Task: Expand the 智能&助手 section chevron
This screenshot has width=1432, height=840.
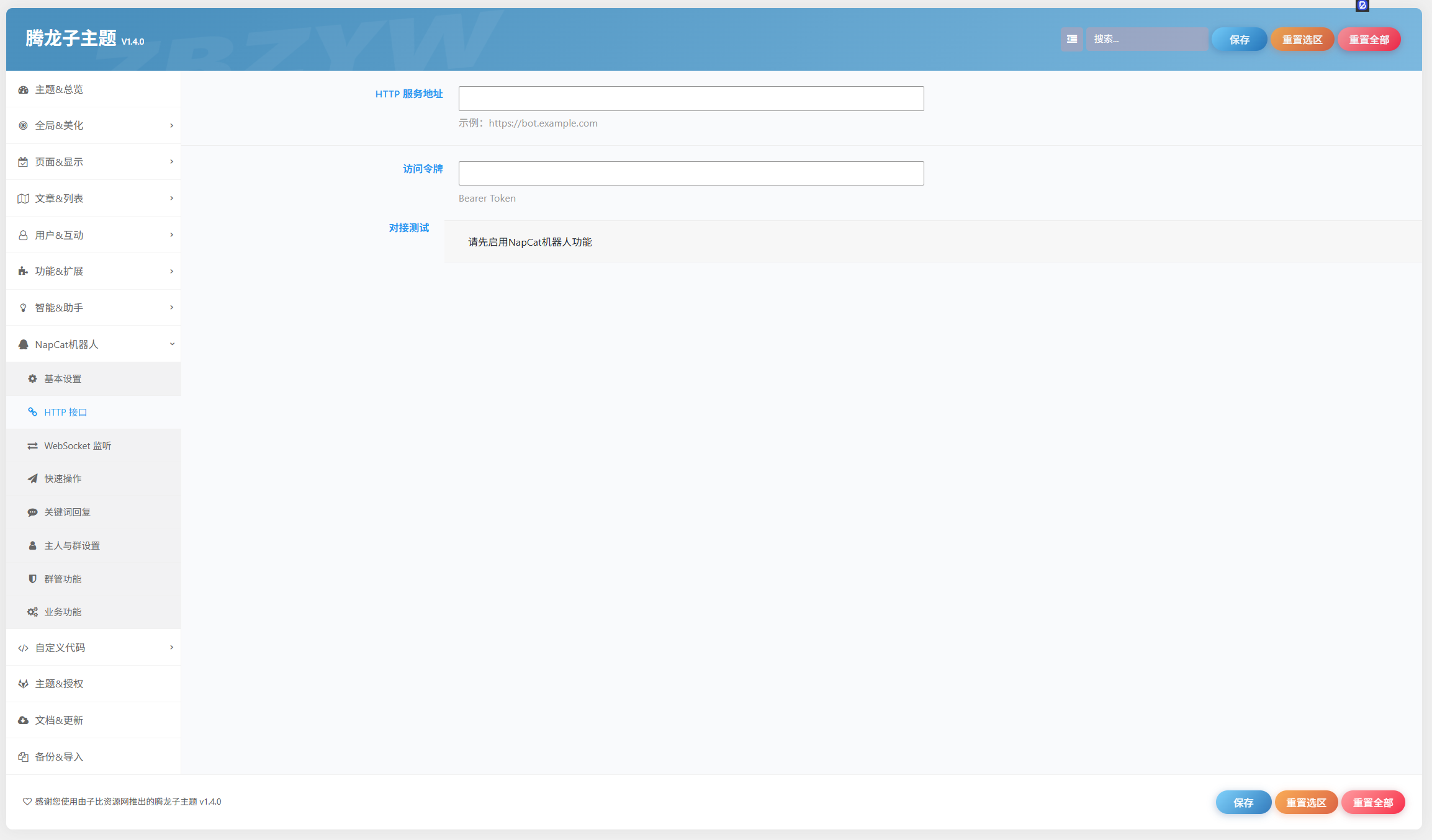Action: click(x=172, y=308)
